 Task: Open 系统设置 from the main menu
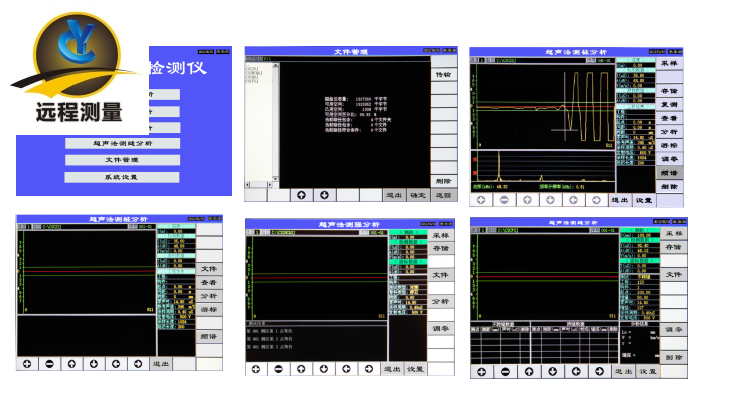(x=122, y=177)
